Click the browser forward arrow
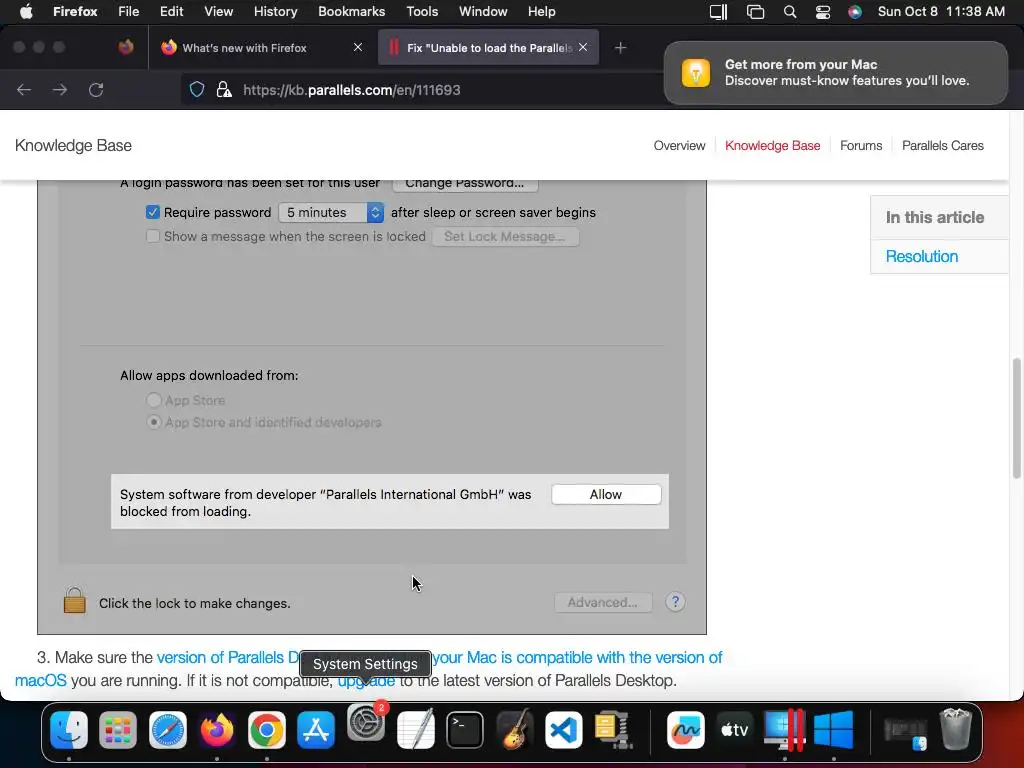This screenshot has height=768, width=1024. (x=60, y=89)
